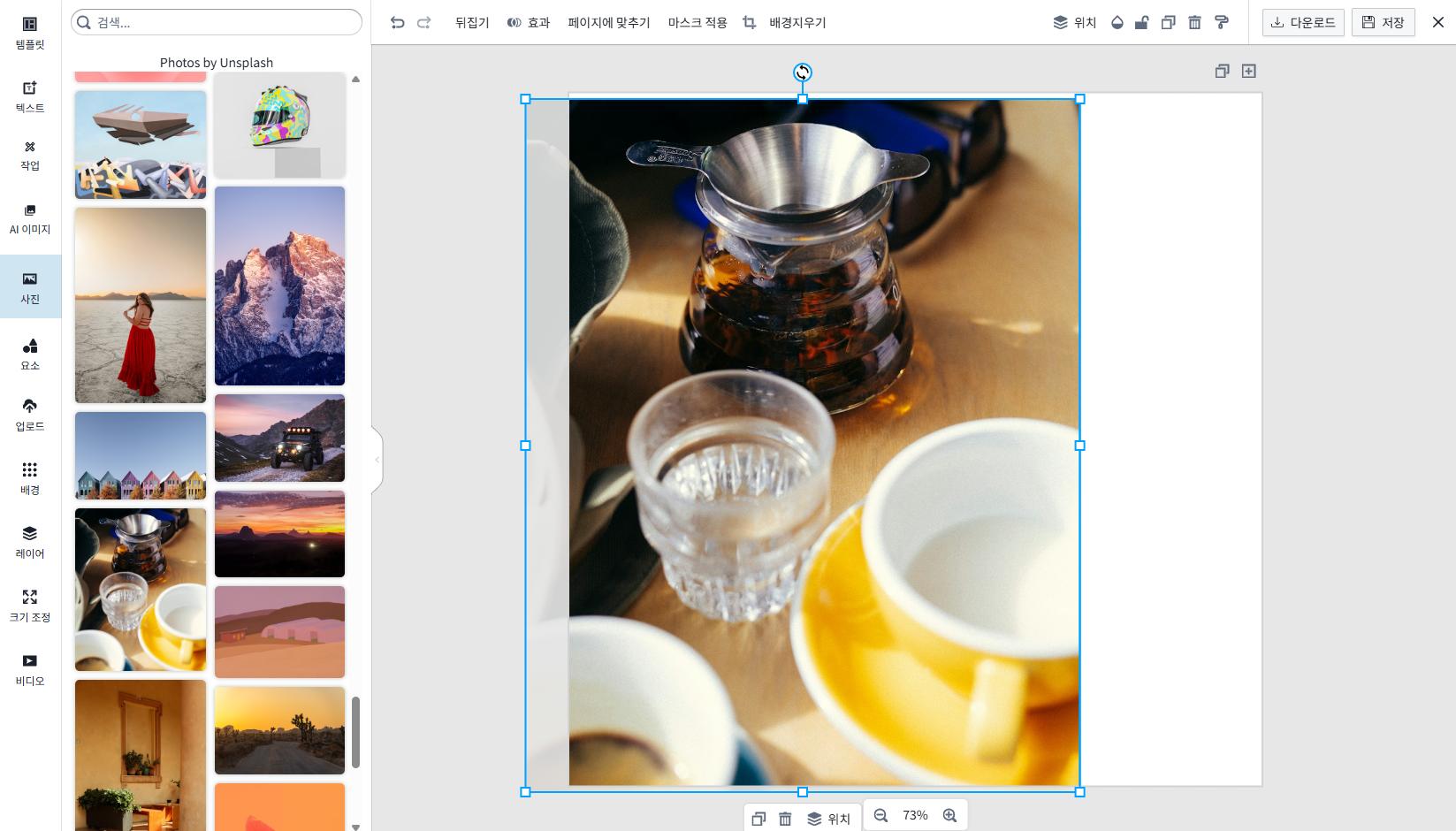The image size is (1456, 831).
Task: Open the 업로드 (Upload) panel
Action: click(29, 415)
